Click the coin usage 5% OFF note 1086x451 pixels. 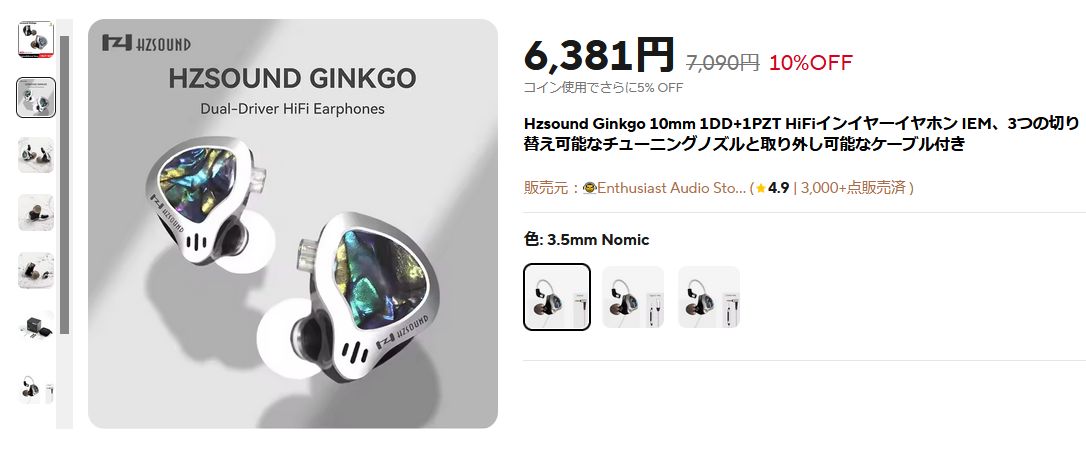click(603, 87)
